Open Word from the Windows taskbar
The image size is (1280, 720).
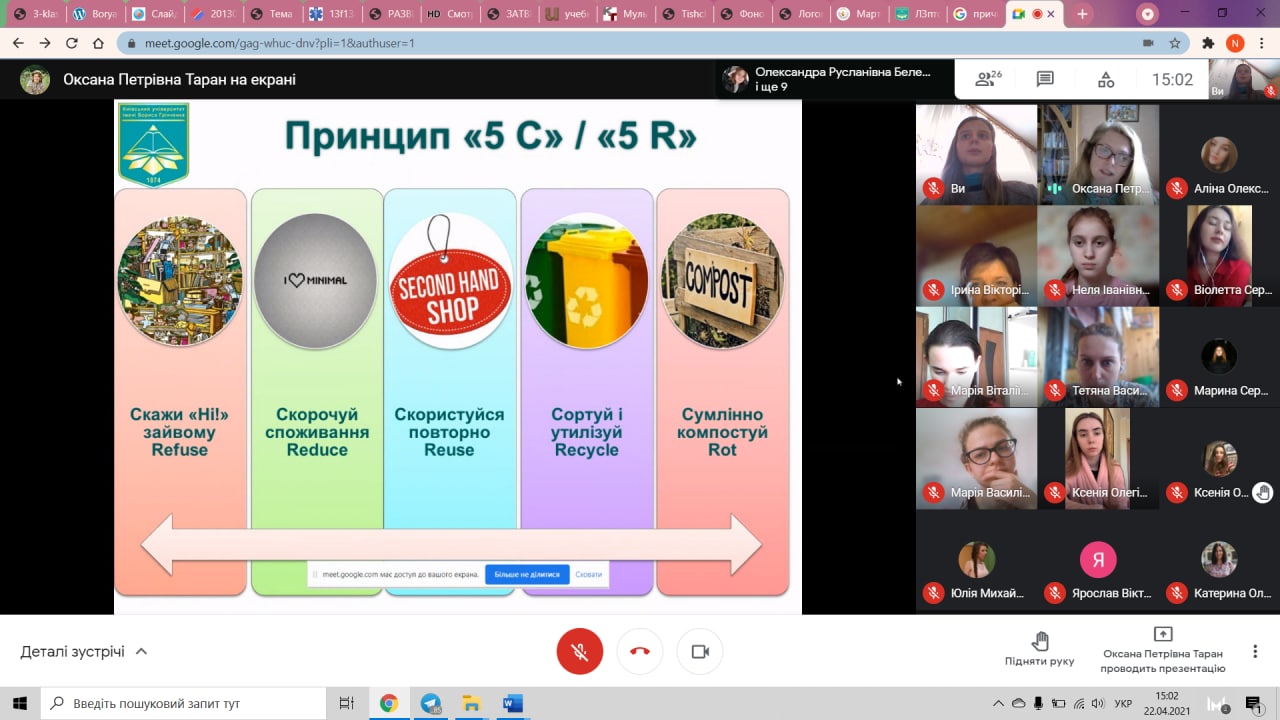tap(513, 703)
